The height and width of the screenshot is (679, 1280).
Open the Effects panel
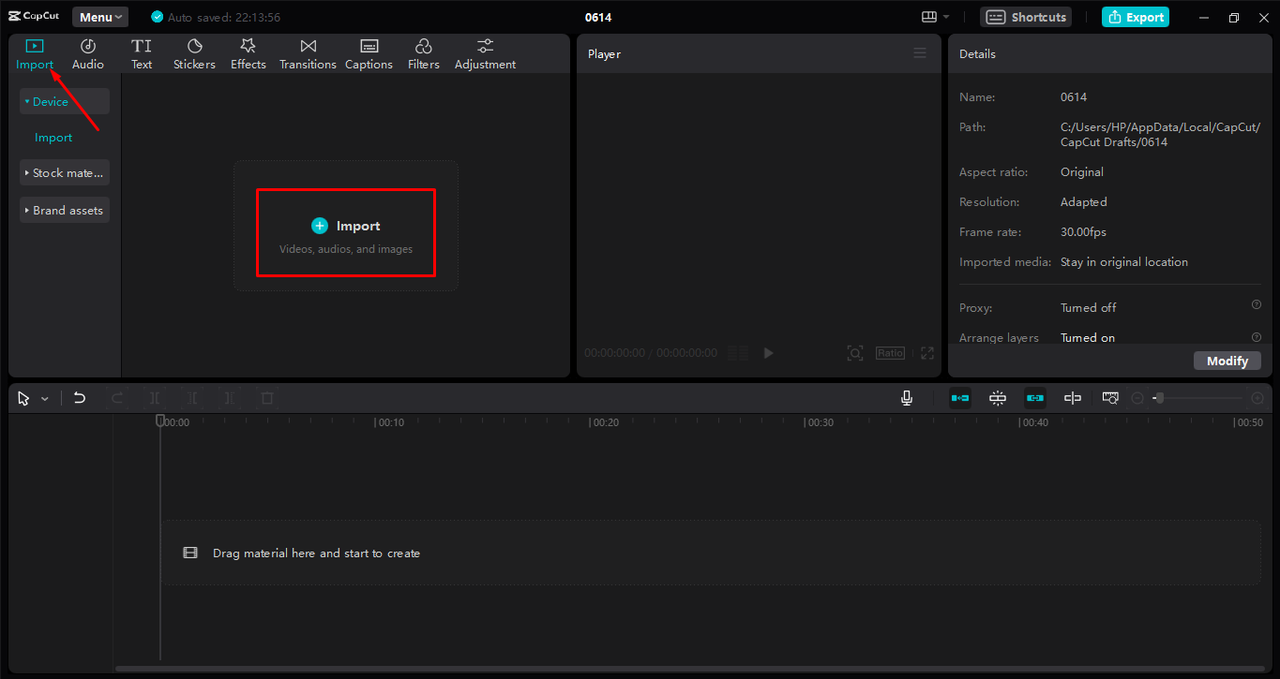[248, 53]
